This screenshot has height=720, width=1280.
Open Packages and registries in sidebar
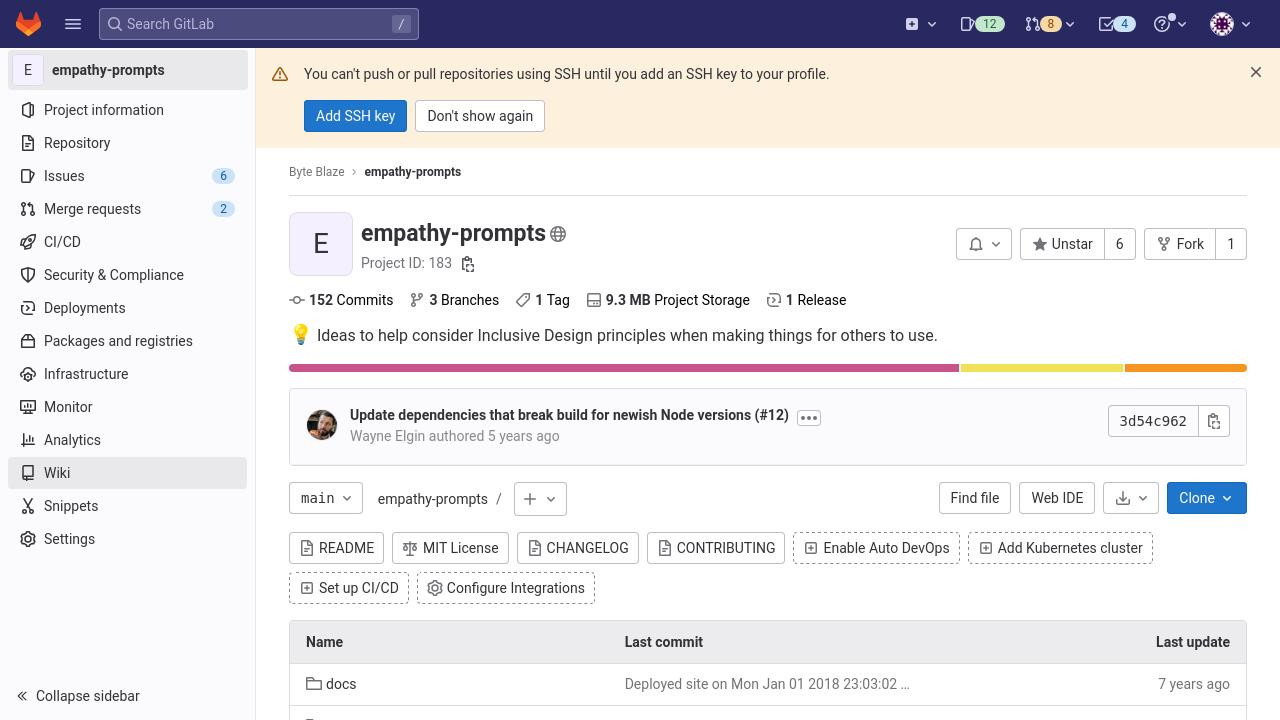(128, 341)
